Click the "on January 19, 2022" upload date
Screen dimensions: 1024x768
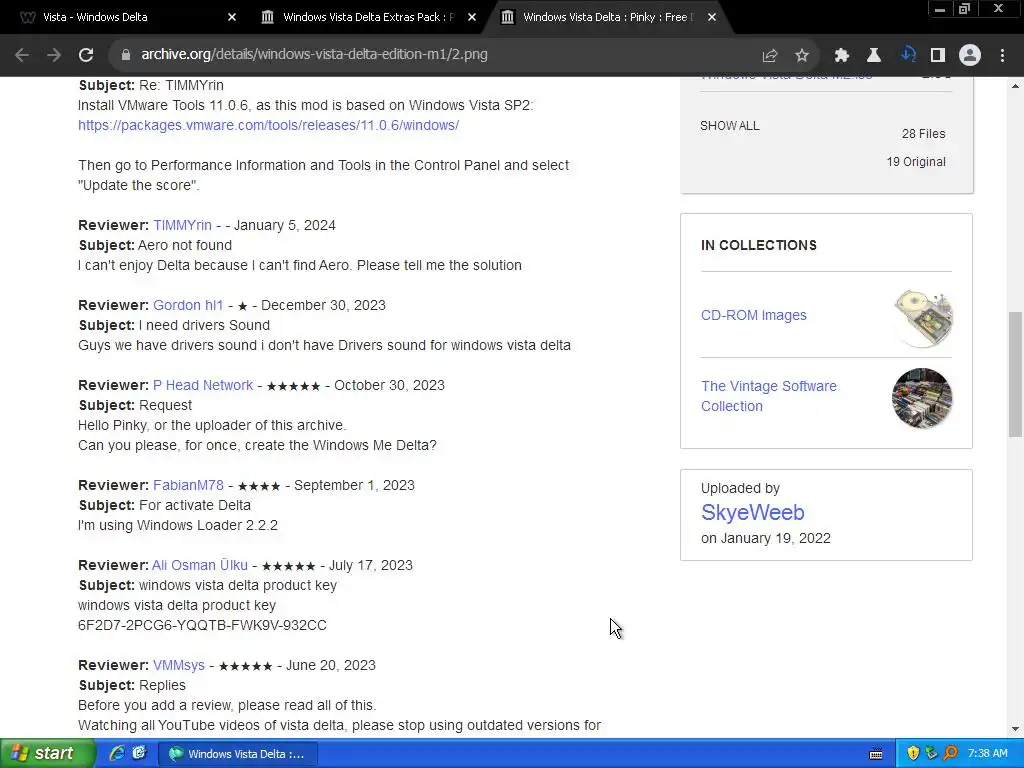[x=765, y=538]
